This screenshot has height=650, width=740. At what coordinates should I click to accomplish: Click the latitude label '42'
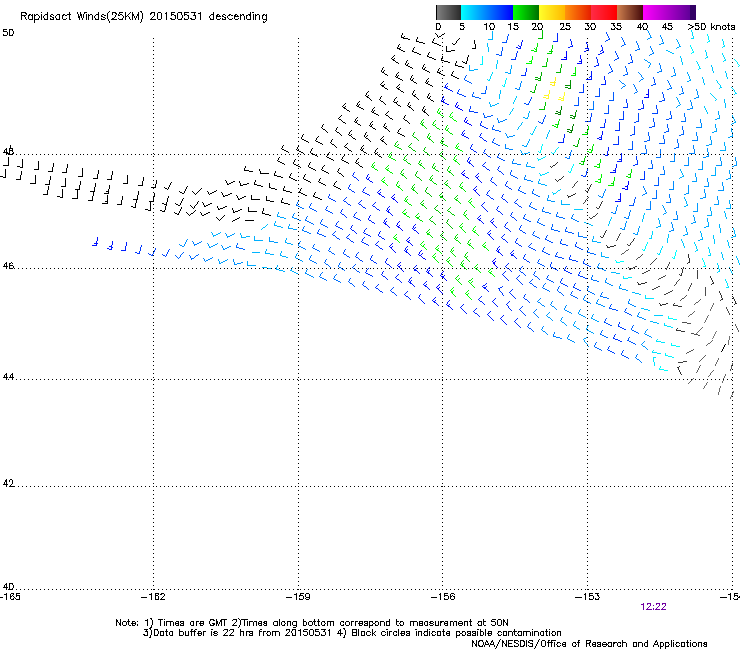click(8, 483)
